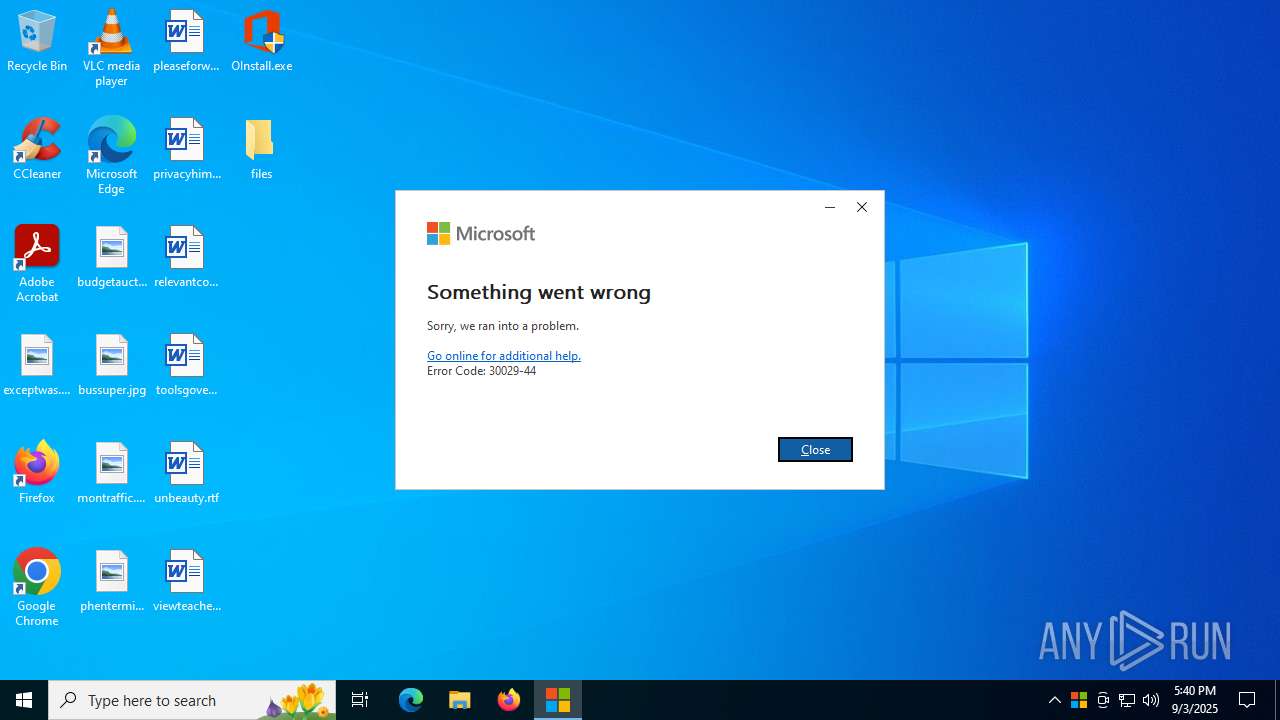Select the unbeauty.rtf document

[x=186, y=473]
